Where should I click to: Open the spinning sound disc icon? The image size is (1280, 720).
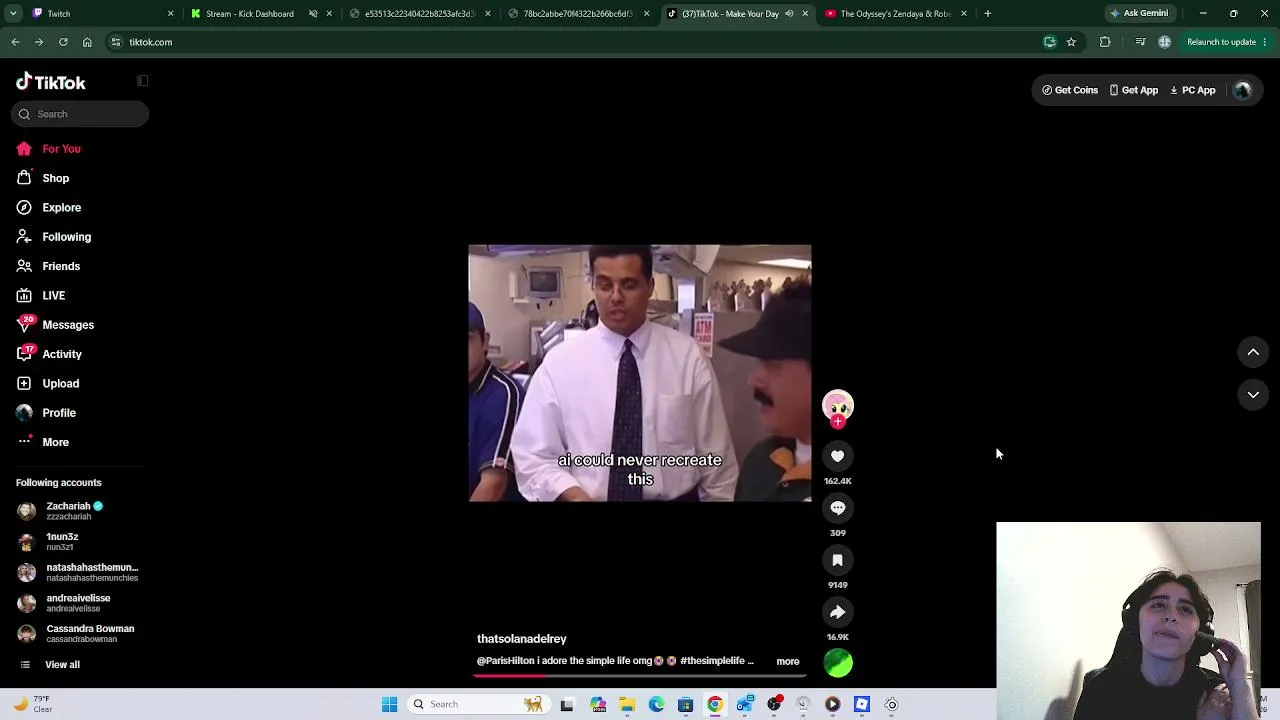click(838, 662)
